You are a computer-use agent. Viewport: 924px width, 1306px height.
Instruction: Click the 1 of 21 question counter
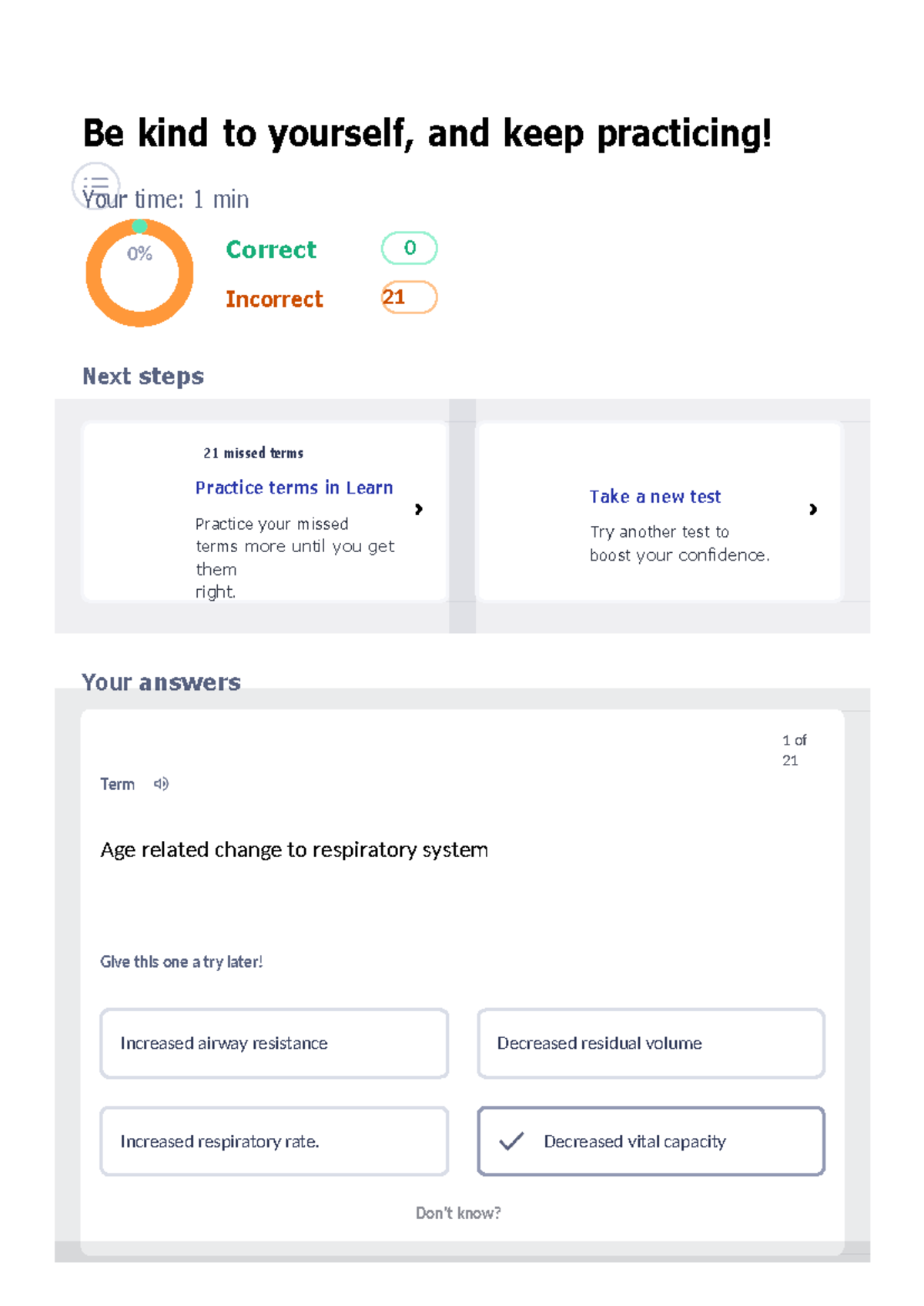click(x=795, y=750)
